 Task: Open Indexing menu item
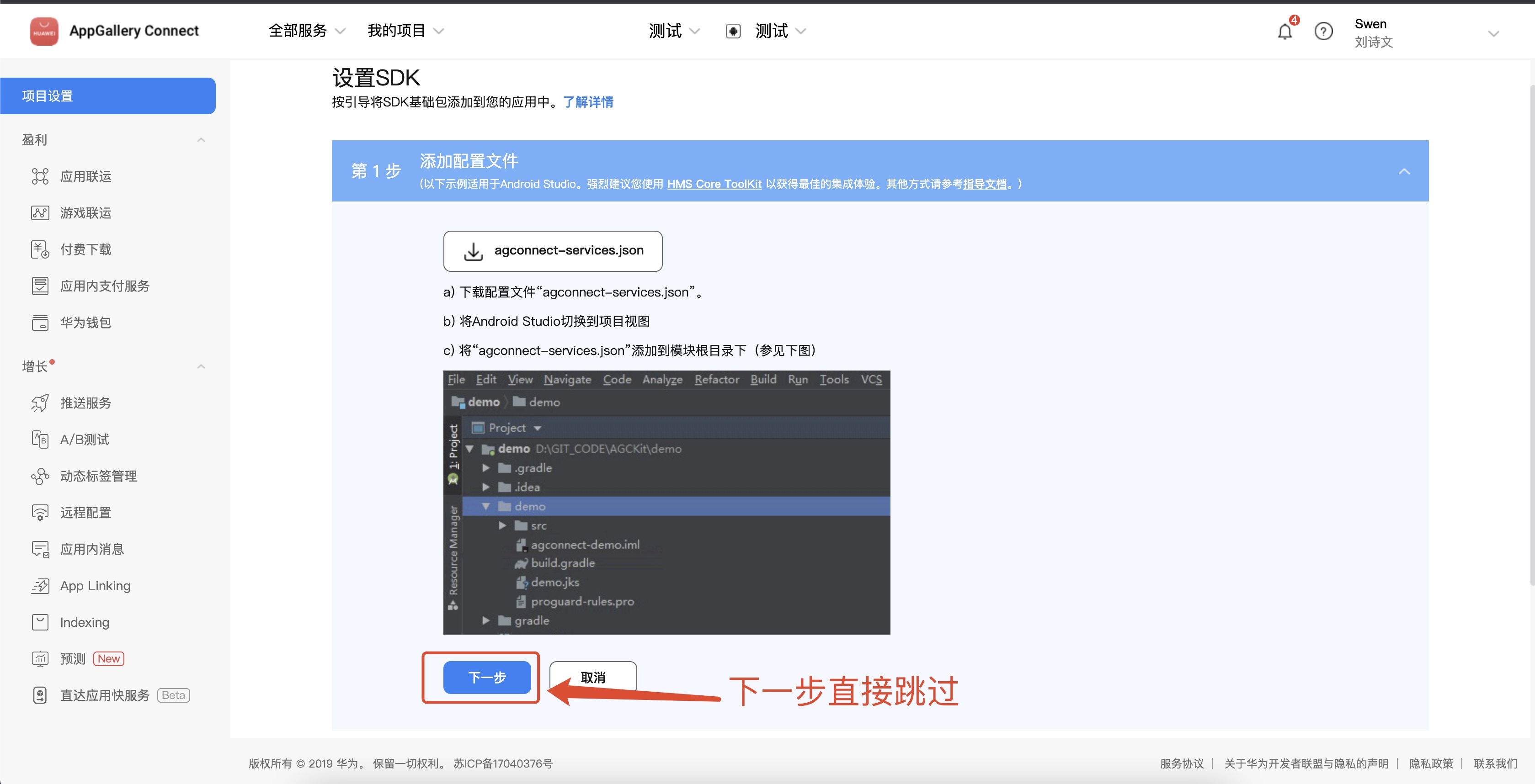[85, 622]
